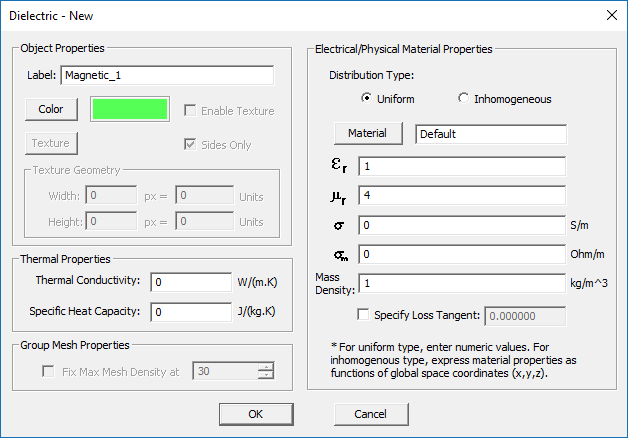Screen dimensions: 628x438
Task: Select the Uniform distribution type
Action: coord(366,99)
